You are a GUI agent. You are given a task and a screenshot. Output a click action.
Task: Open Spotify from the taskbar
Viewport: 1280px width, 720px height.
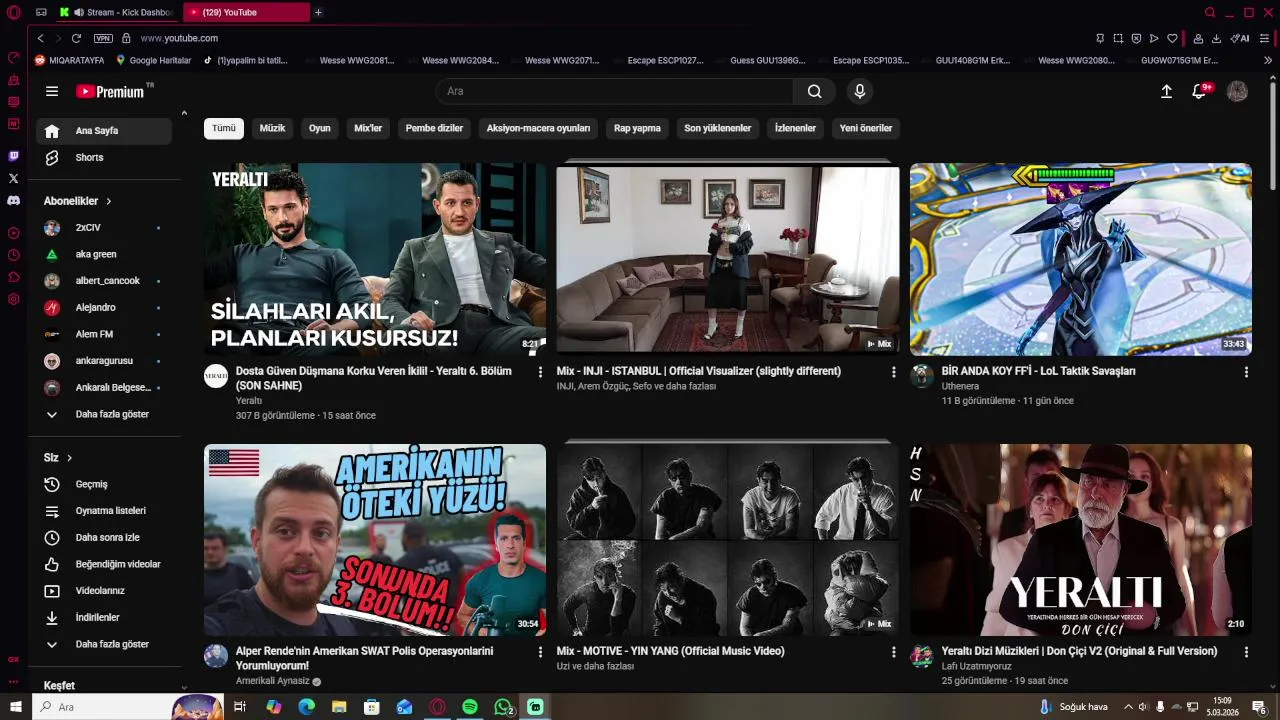(470, 707)
